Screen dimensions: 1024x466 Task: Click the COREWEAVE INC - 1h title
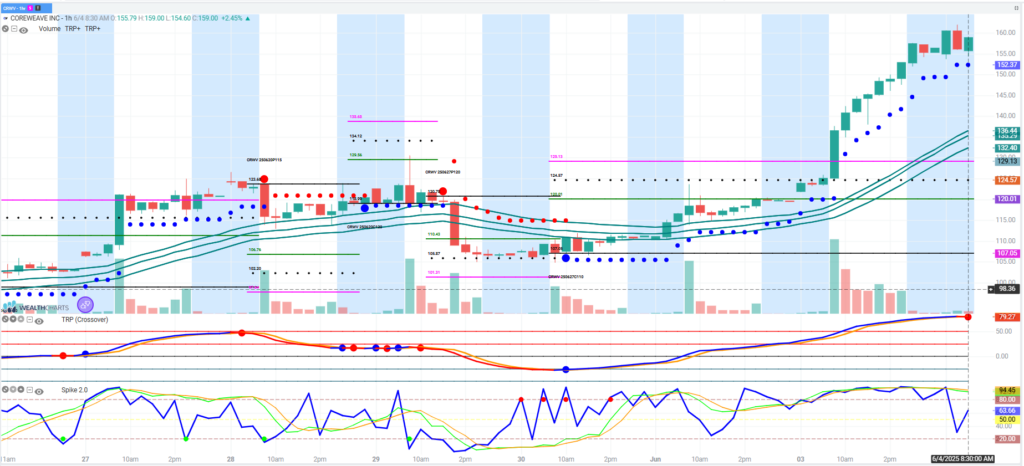point(41,18)
